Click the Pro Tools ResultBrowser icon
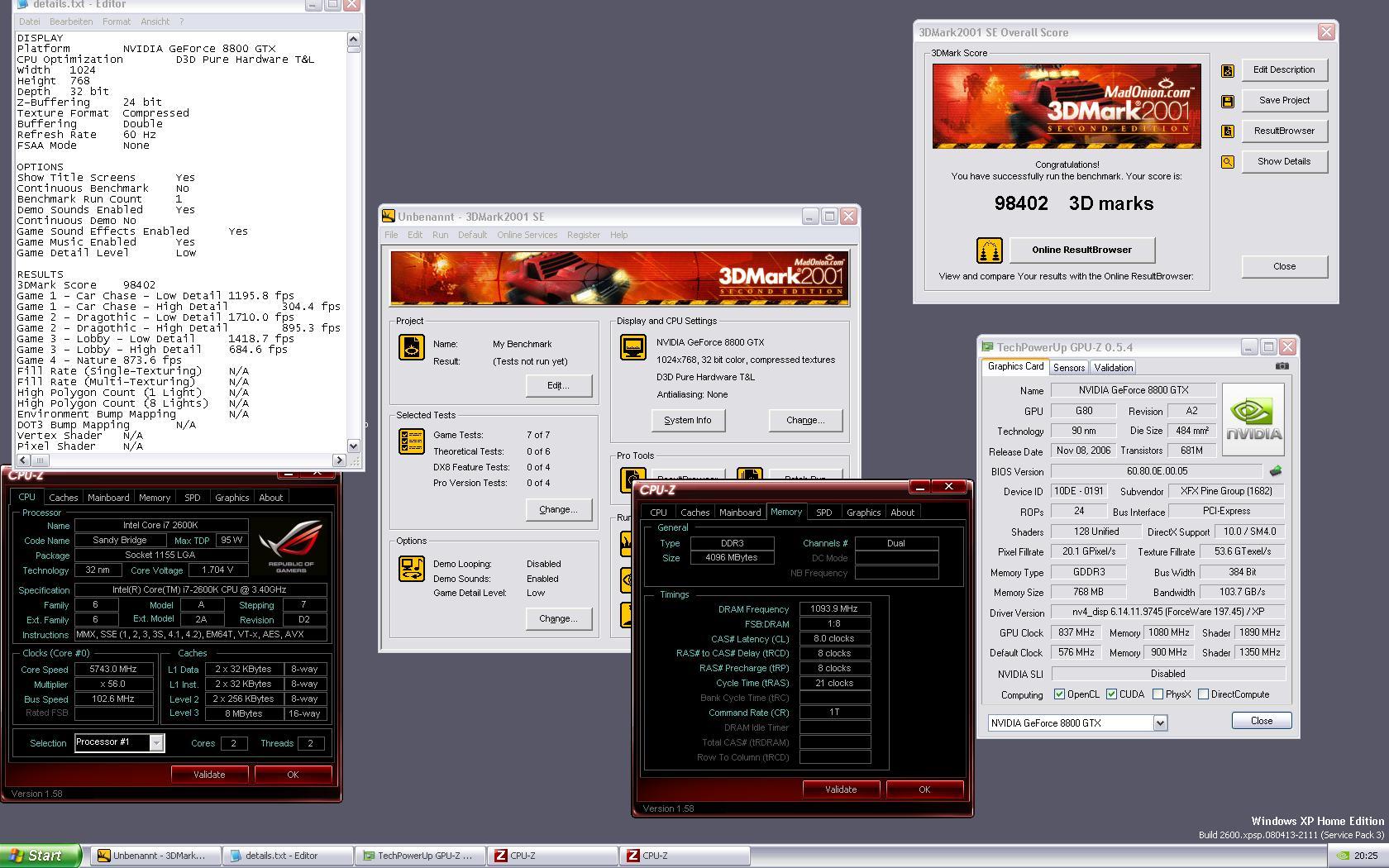 tap(632, 478)
